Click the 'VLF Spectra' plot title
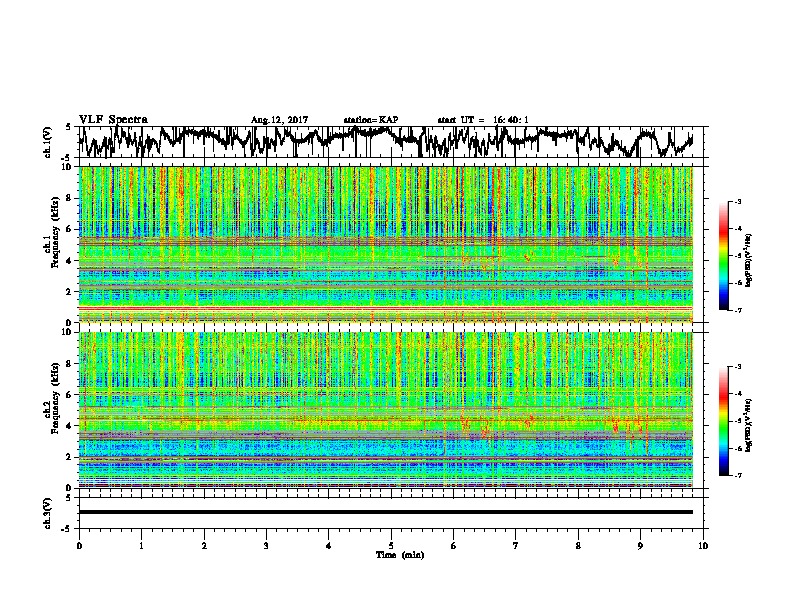The height and width of the screenshot is (612, 792). pyautogui.click(x=113, y=120)
